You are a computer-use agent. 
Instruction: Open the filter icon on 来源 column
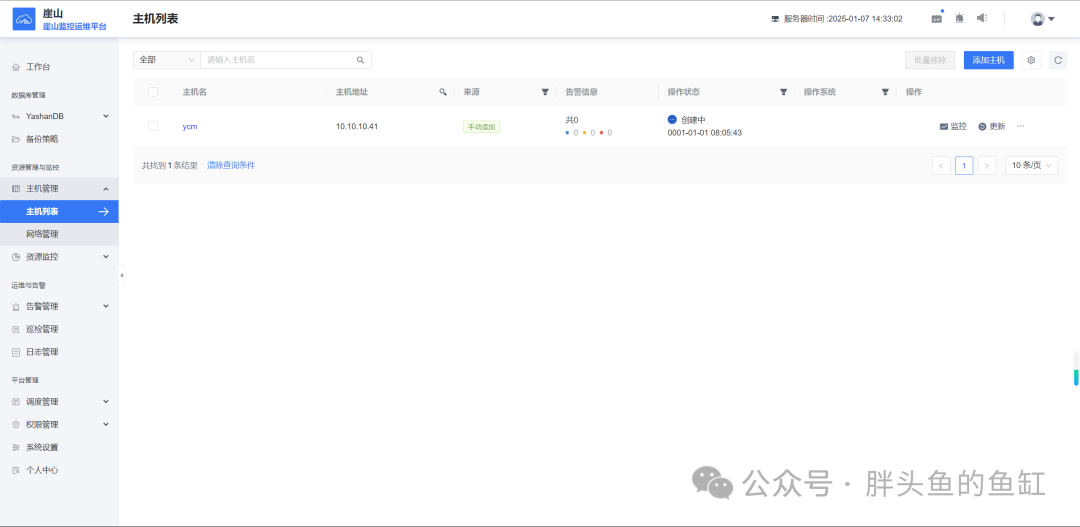point(545,92)
